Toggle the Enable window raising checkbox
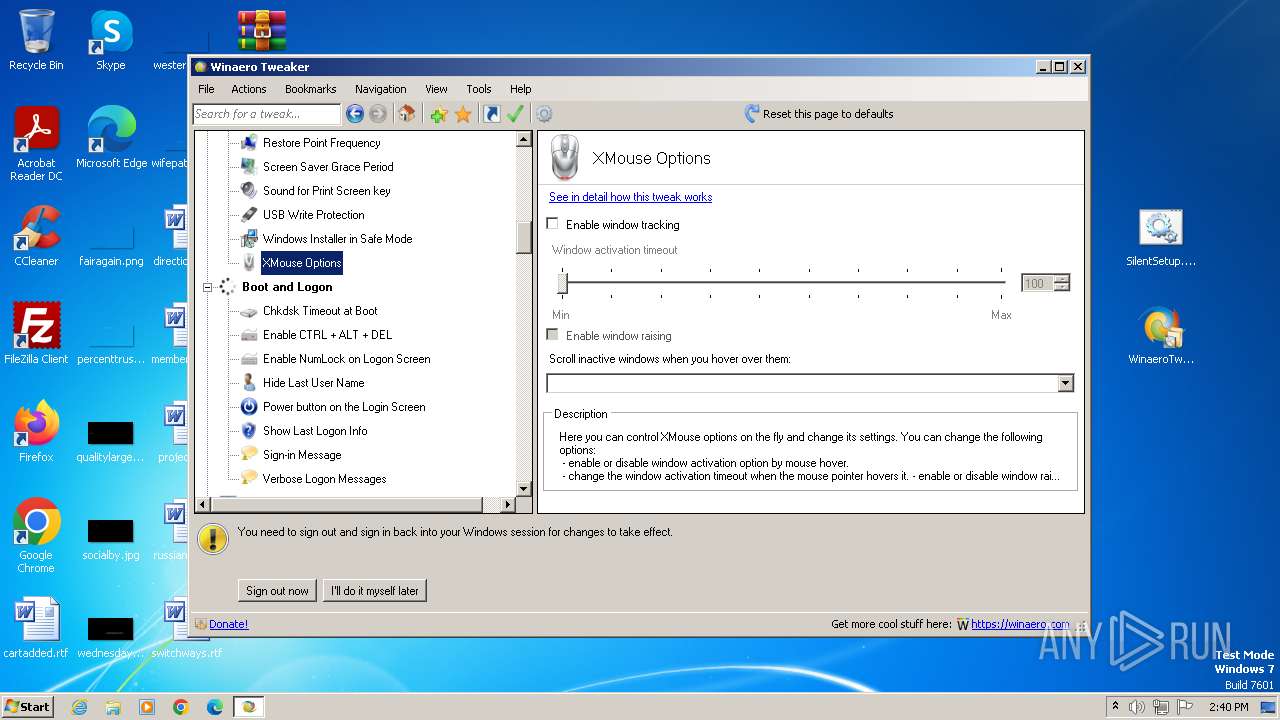This screenshot has width=1280, height=720. click(552, 335)
